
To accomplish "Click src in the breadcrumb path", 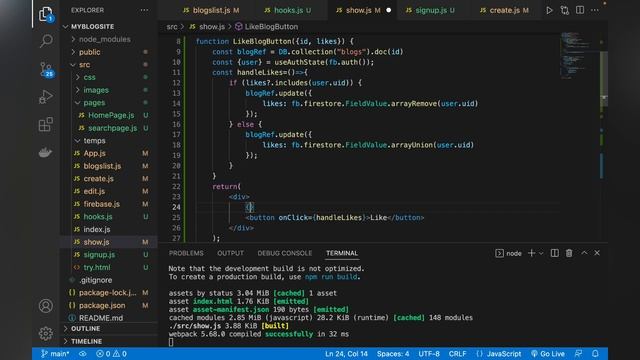I will click(x=172, y=27).
